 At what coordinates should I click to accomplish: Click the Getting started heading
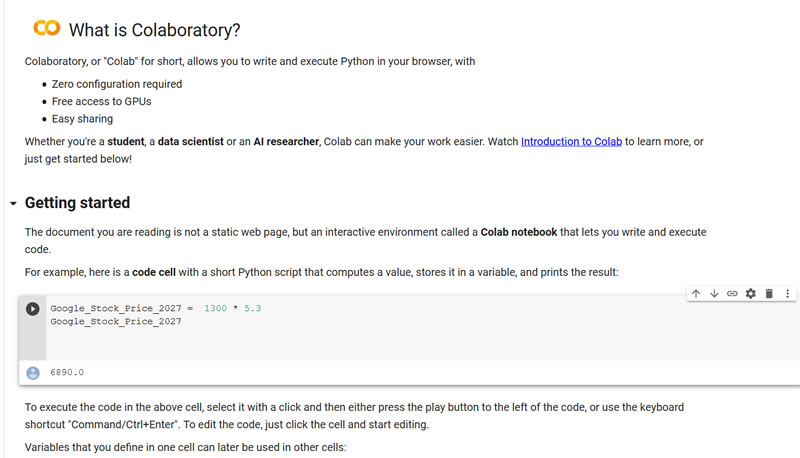point(77,203)
